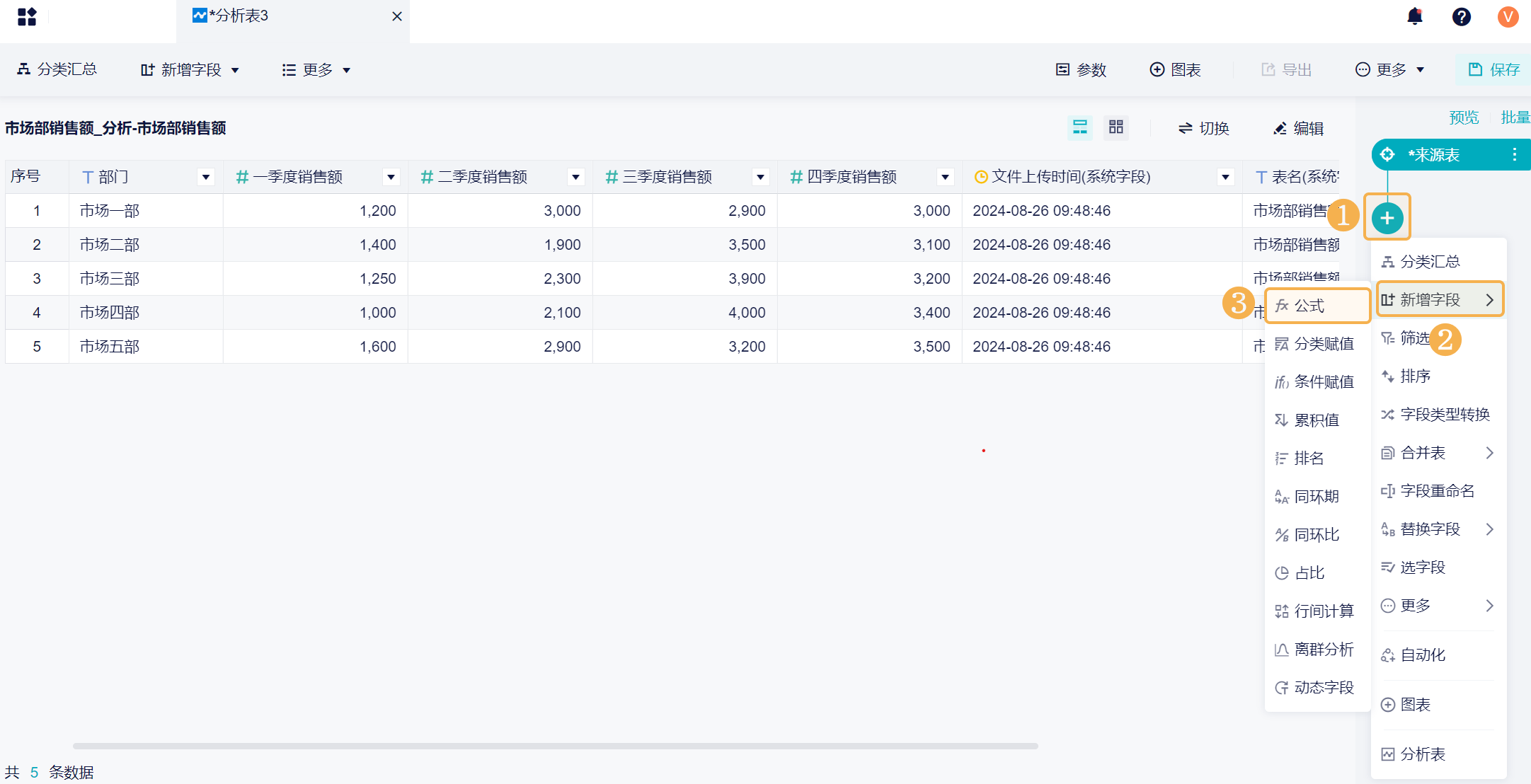Screen dimensions: 1531x784
Task: Select 离群分析 in the submenu
Action: point(1317,649)
